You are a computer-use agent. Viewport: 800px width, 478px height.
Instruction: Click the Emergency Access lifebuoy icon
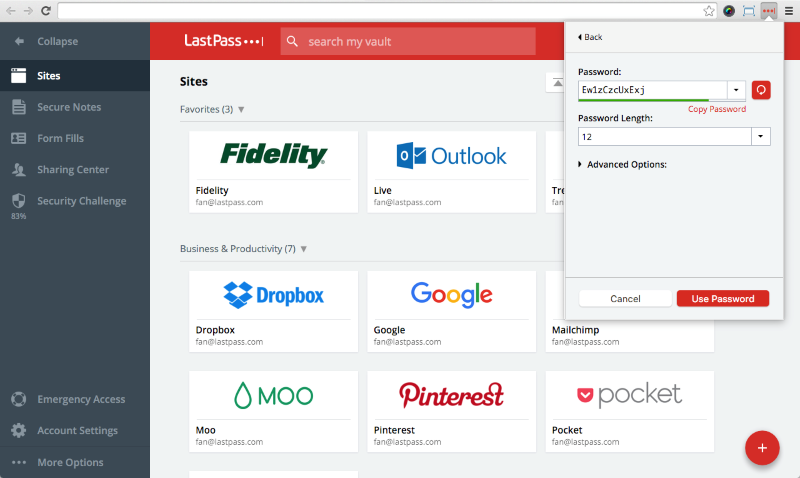pos(19,399)
